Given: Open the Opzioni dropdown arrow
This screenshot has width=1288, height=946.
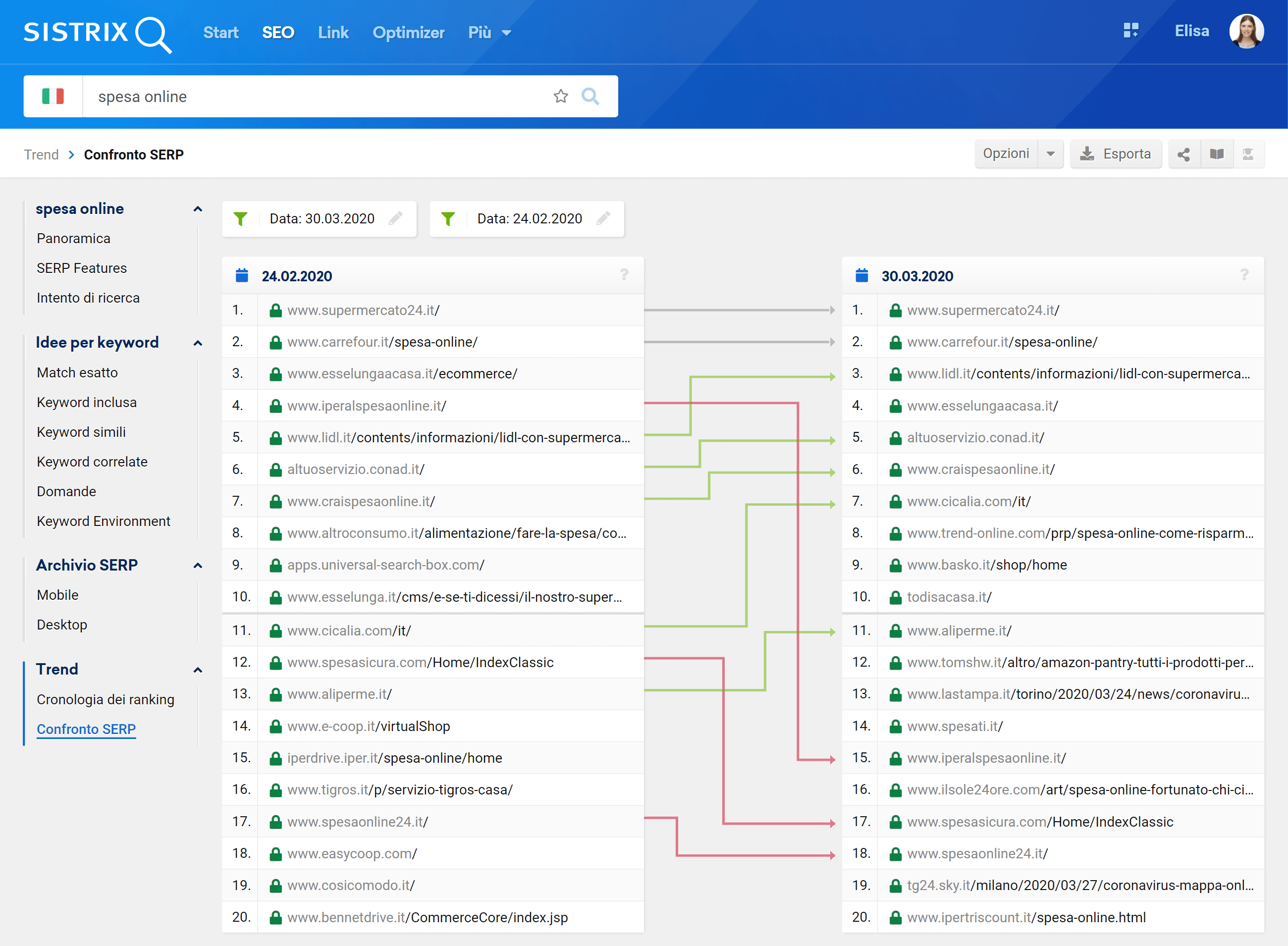Looking at the screenshot, I should (1050, 154).
